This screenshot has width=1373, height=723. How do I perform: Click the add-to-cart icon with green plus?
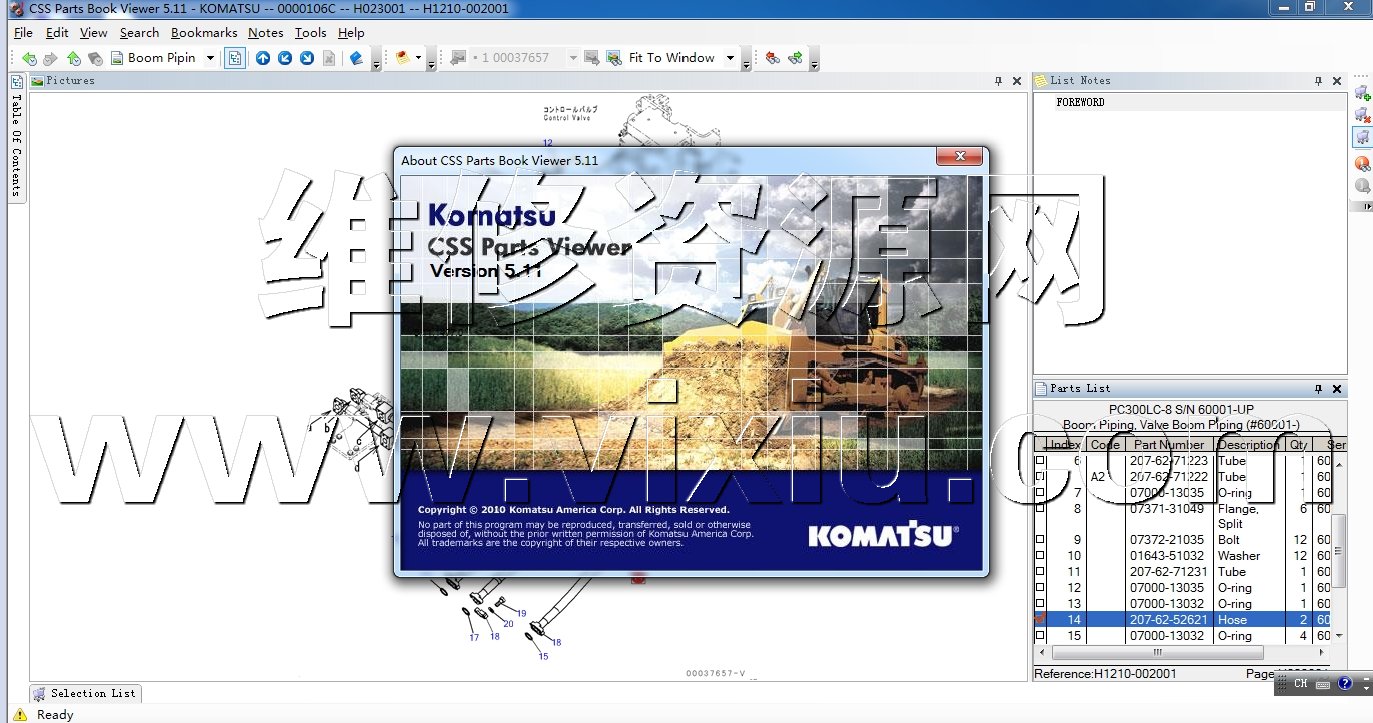point(1362,93)
